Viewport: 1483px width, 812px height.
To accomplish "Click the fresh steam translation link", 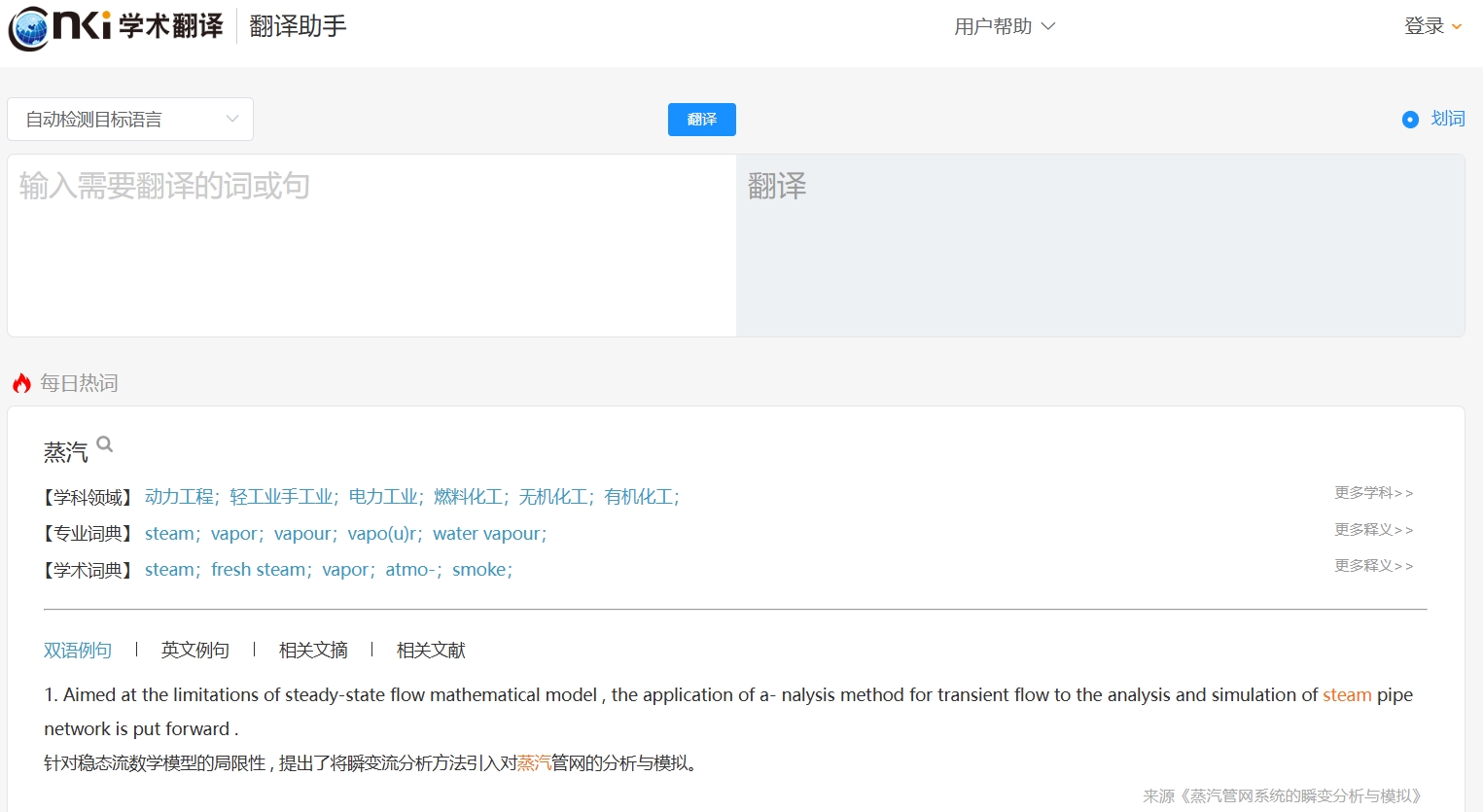I will pyautogui.click(x=258, y=570).
